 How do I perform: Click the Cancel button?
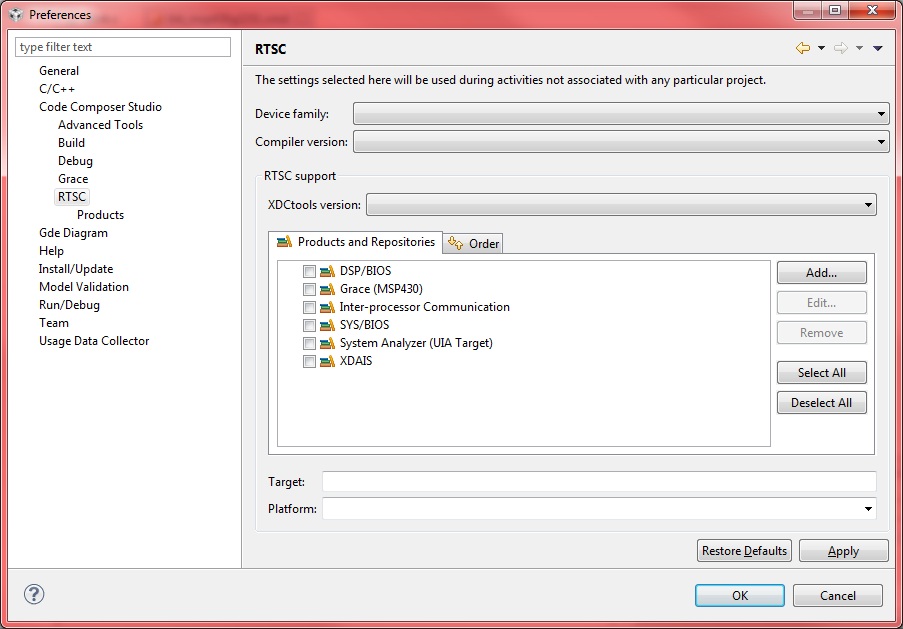pyautogui.click(x=837, y=596)
